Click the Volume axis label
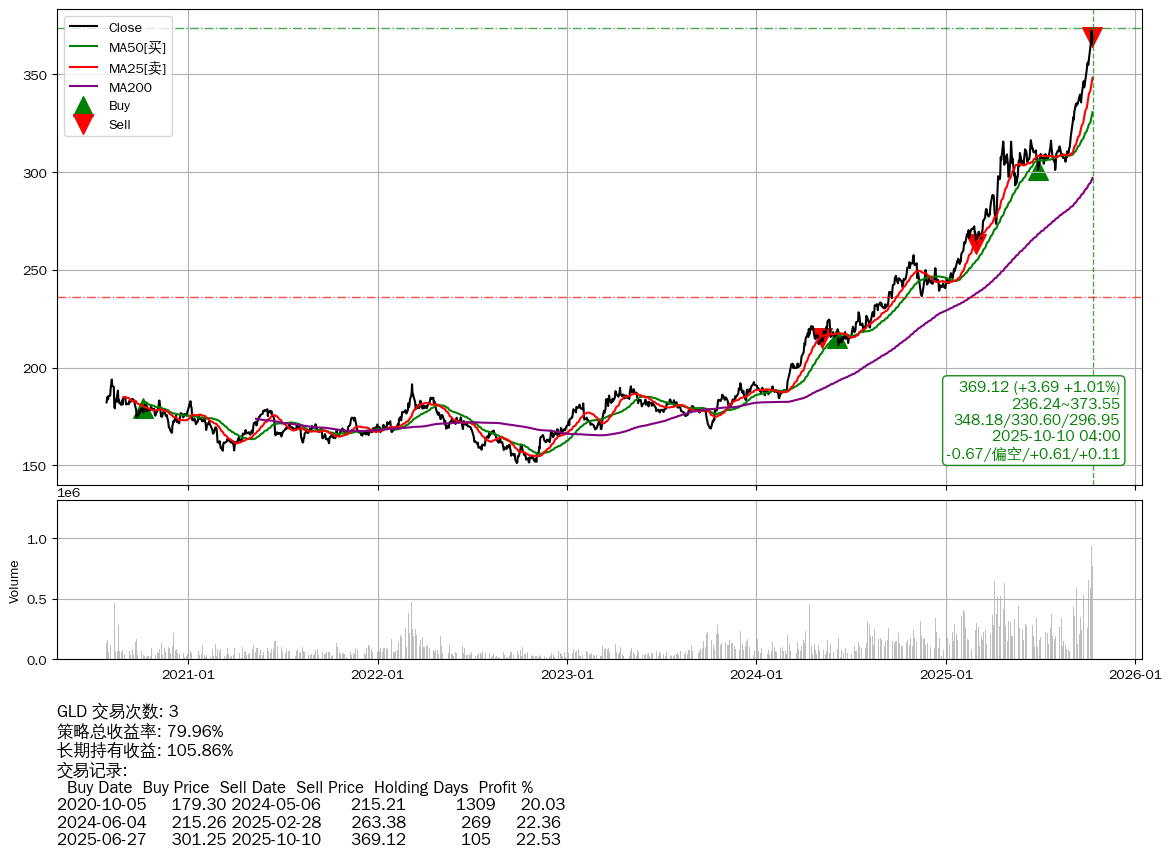Viewport: 1172px width, 857px height. tap(14, 581)
